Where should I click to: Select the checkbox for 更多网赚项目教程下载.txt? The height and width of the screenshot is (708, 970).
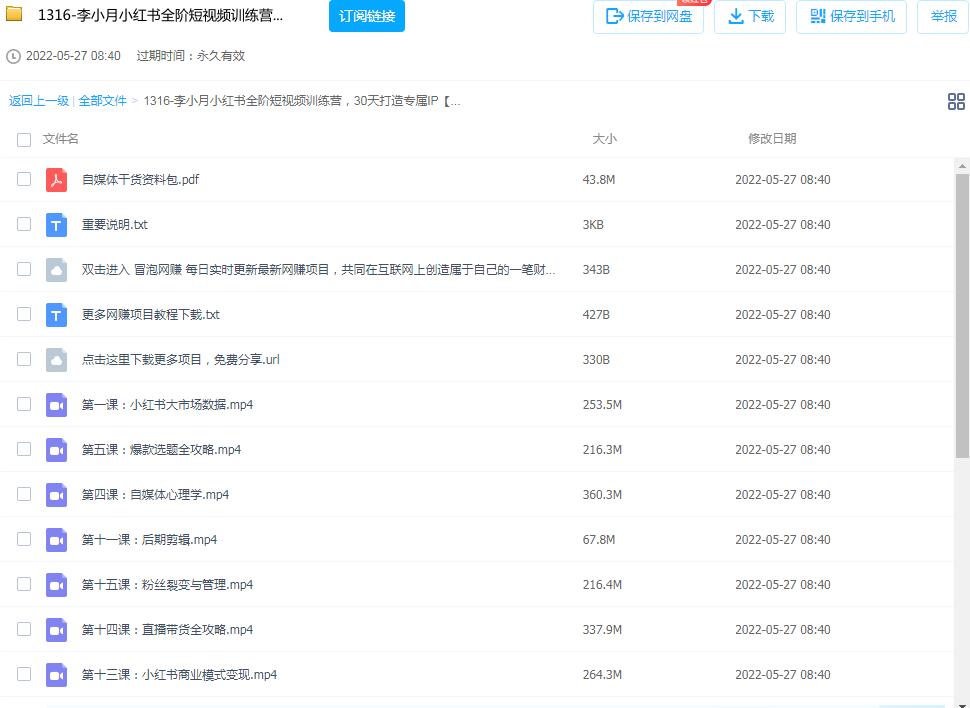point(24,314)
